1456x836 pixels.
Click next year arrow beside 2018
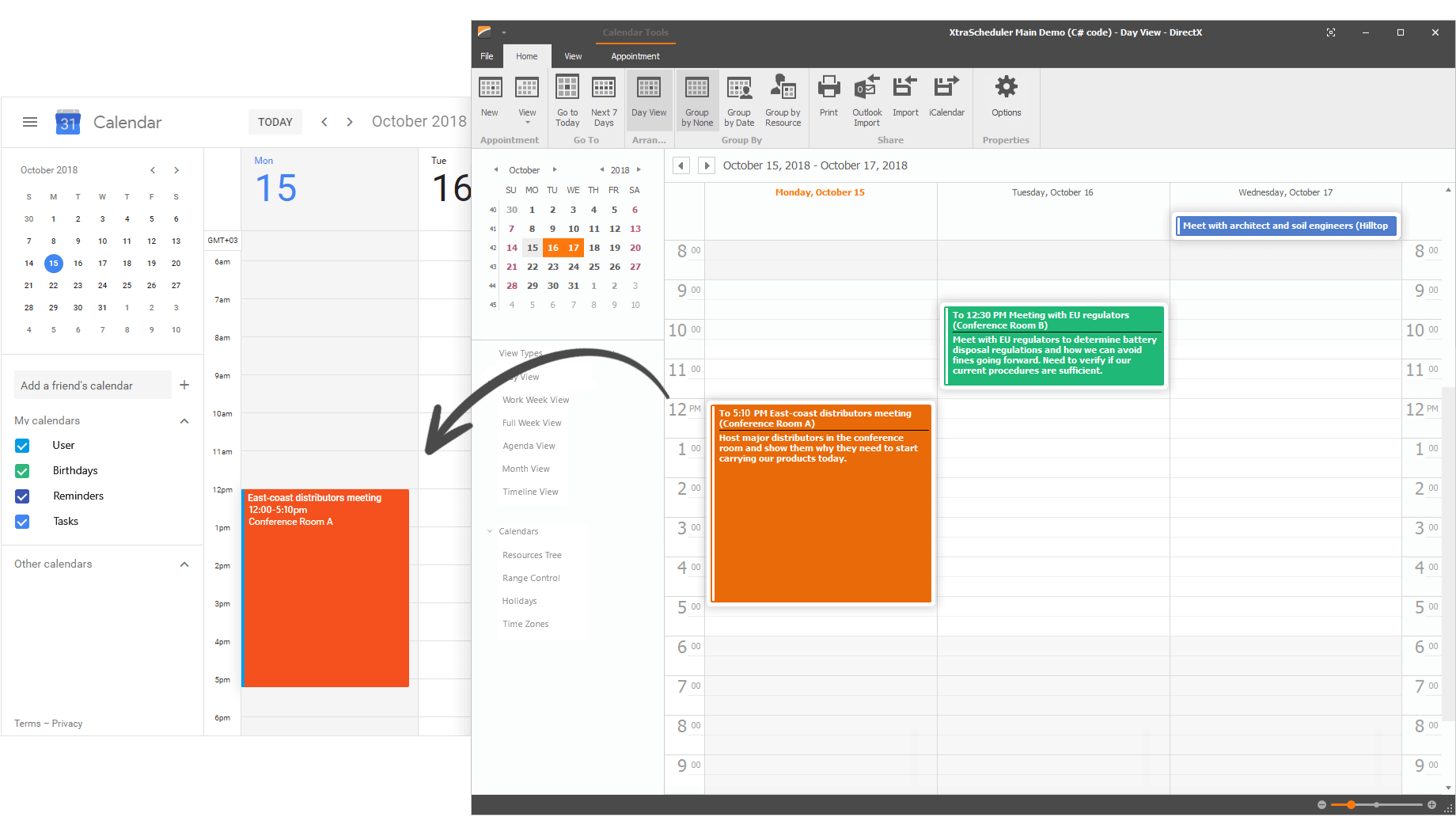639,169
